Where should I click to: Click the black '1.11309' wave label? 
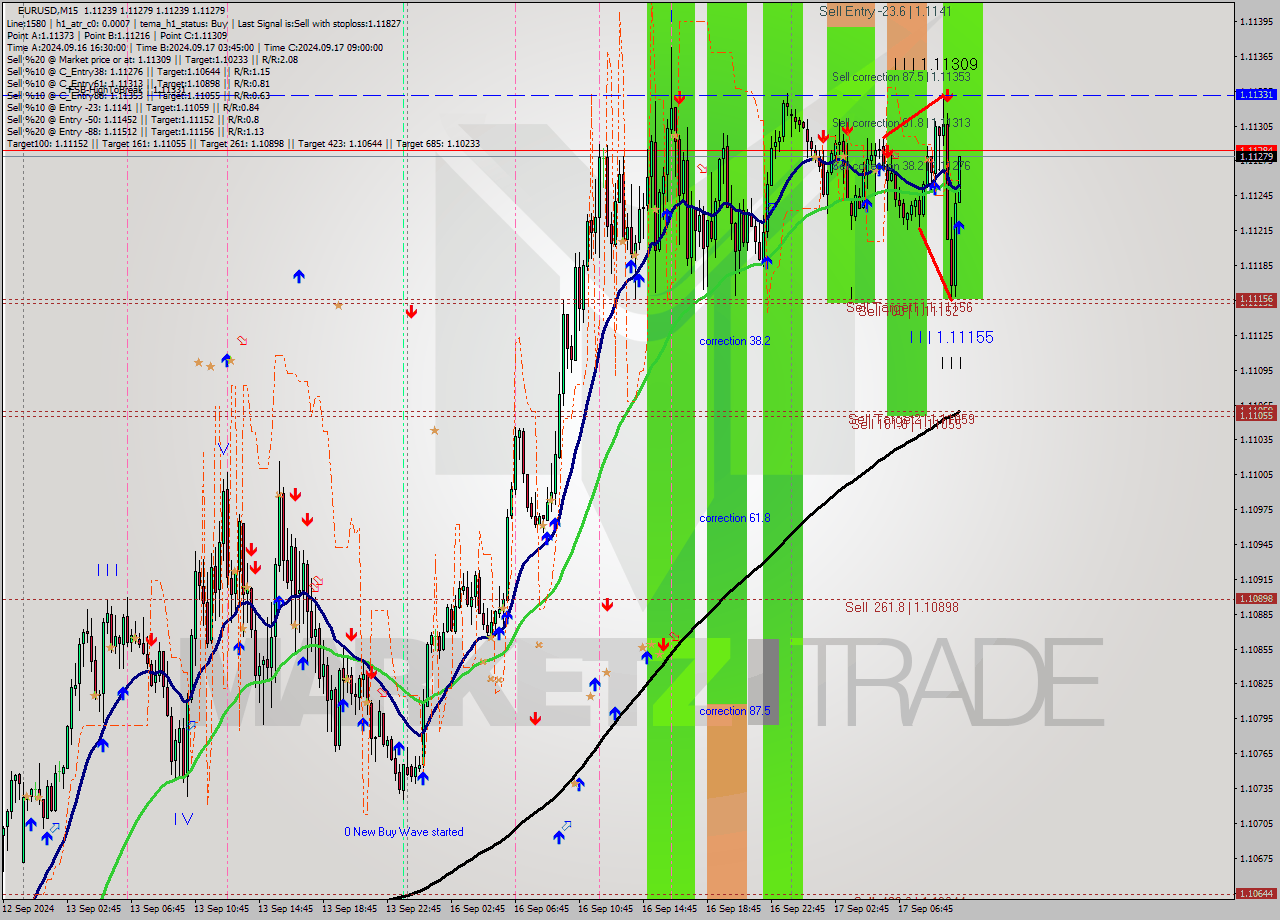[949, 64]
